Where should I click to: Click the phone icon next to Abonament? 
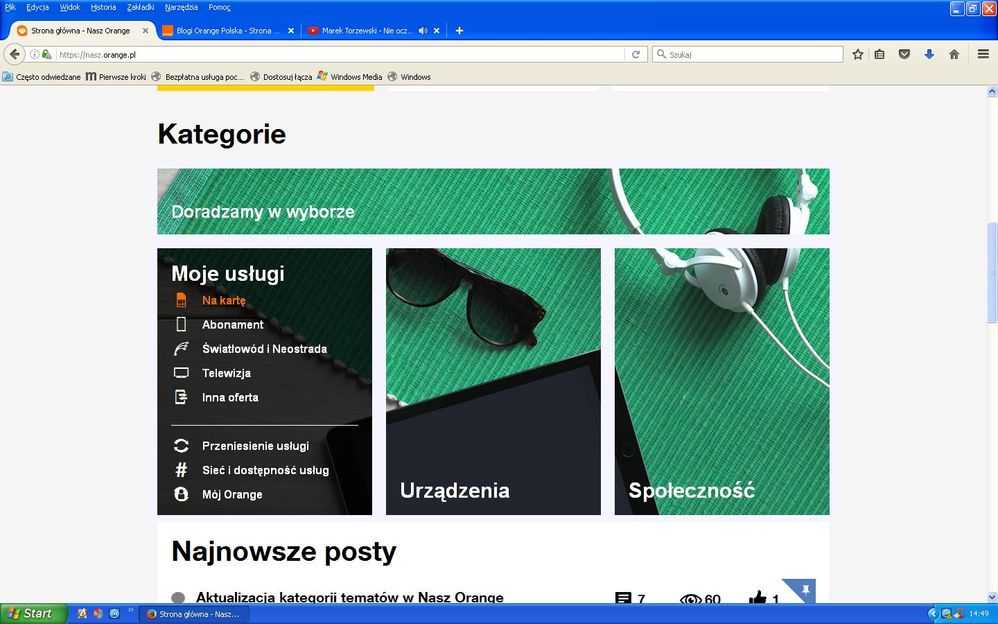click(182, 324)
